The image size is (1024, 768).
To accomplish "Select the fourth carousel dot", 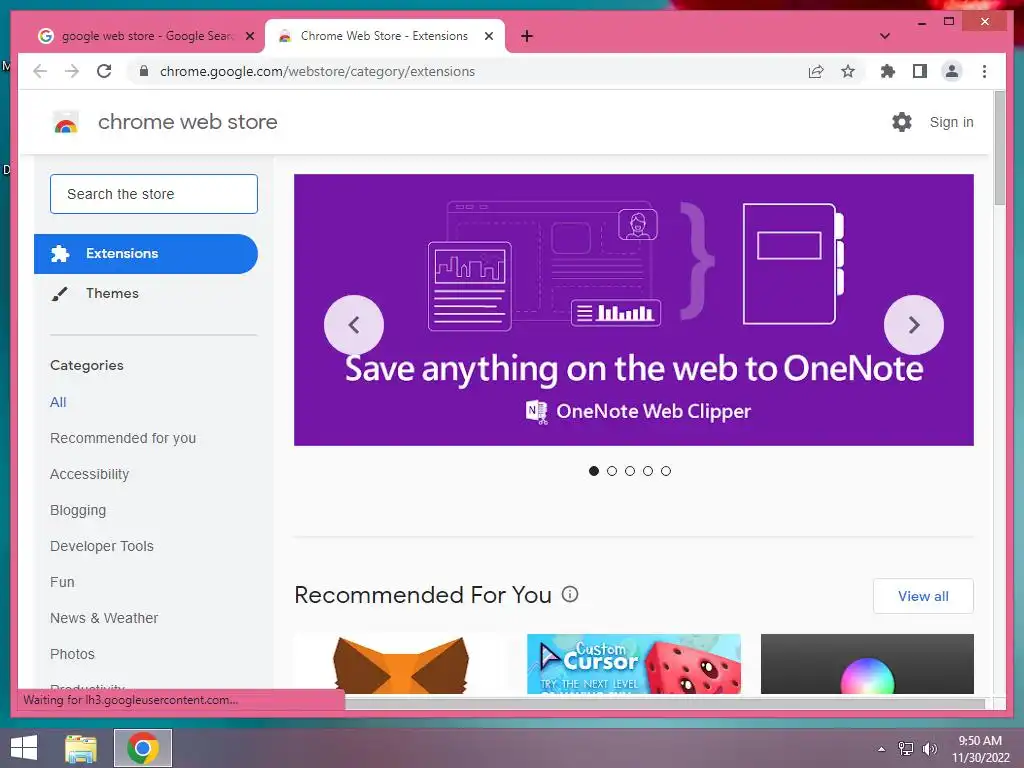I will tap(648, 471).
